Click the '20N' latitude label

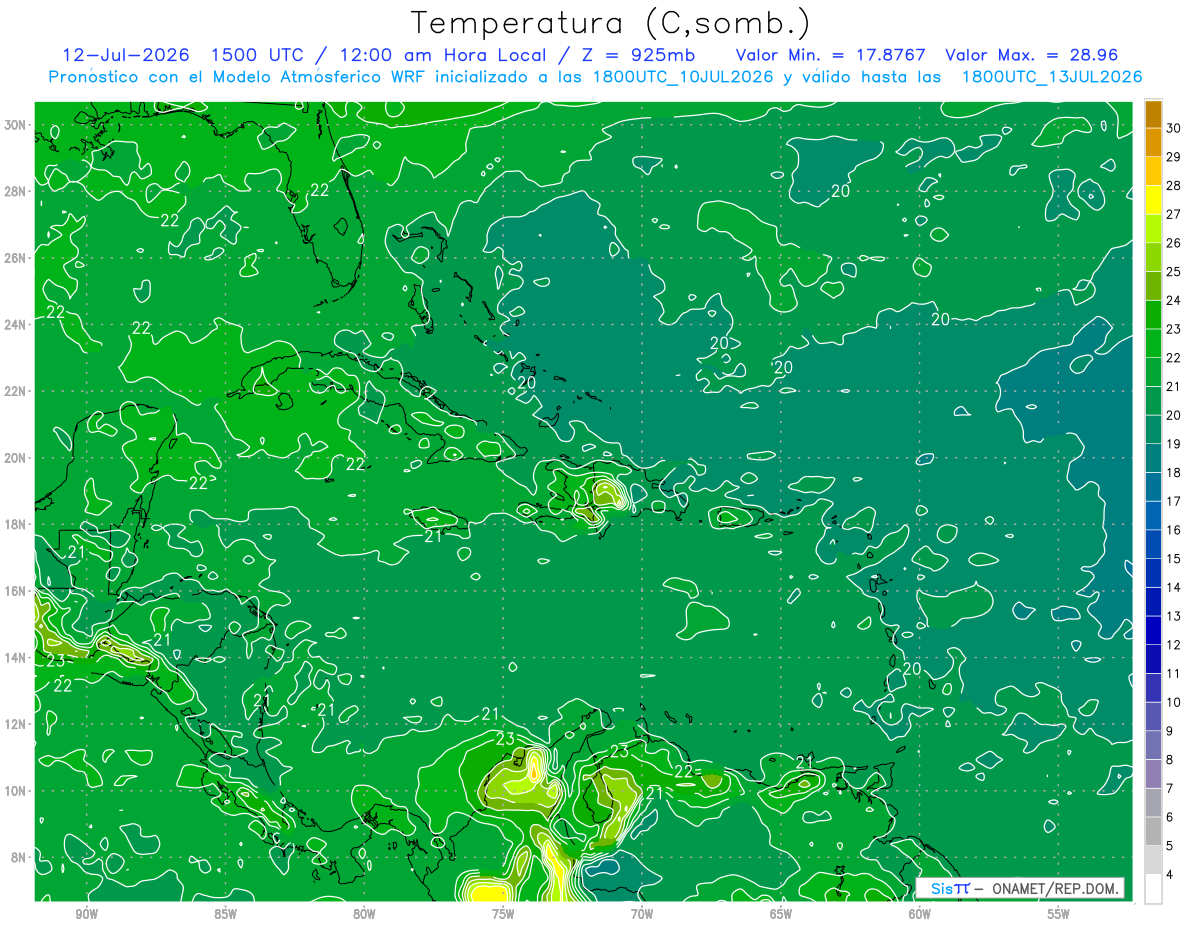[16, 457]
